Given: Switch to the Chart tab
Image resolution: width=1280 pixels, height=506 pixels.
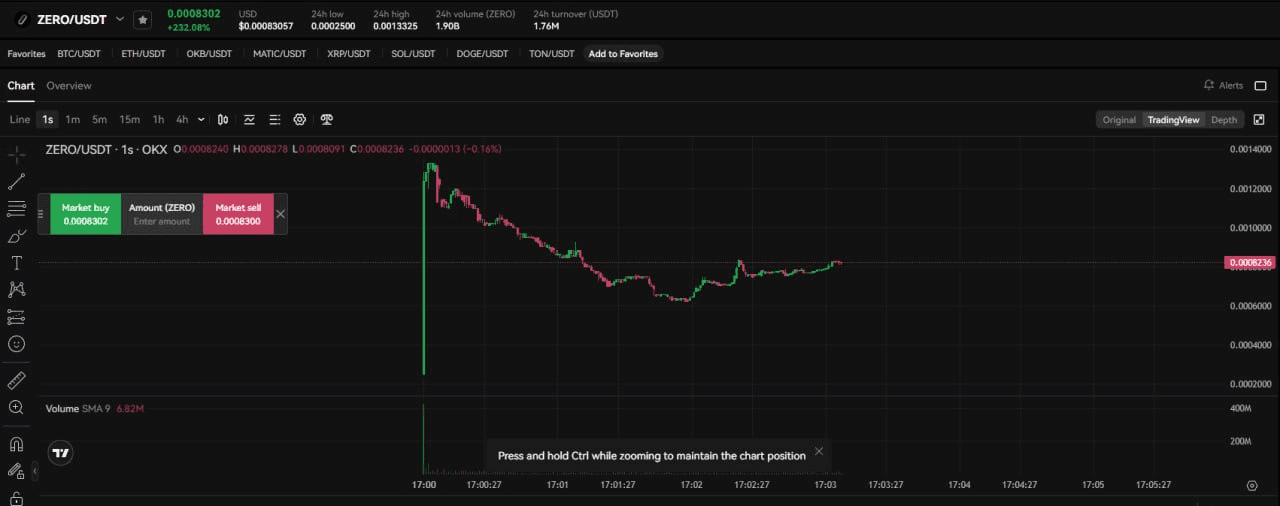Looking at the screenshot, I should [21, 85].
